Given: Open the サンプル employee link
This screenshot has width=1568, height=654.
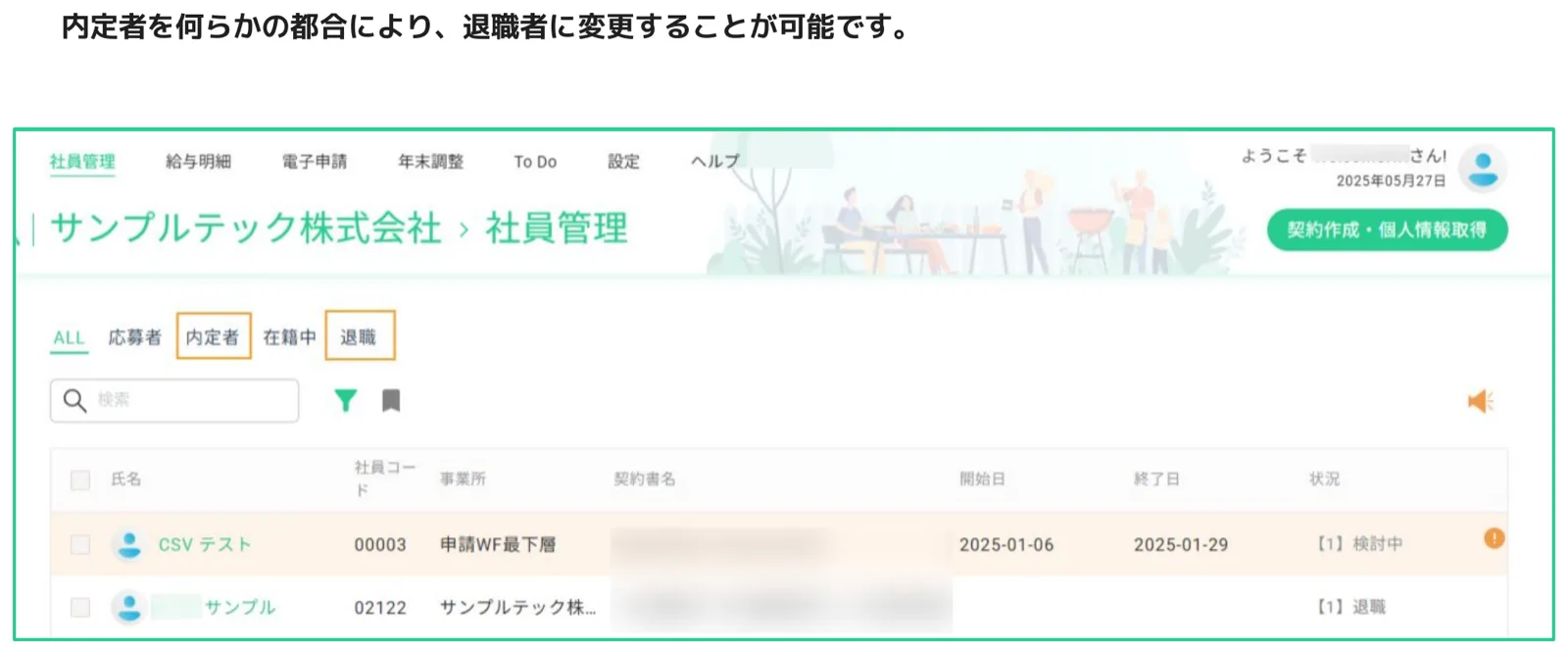Looking at the screenshot, I should pyautogui.click(x=239, y=607).
